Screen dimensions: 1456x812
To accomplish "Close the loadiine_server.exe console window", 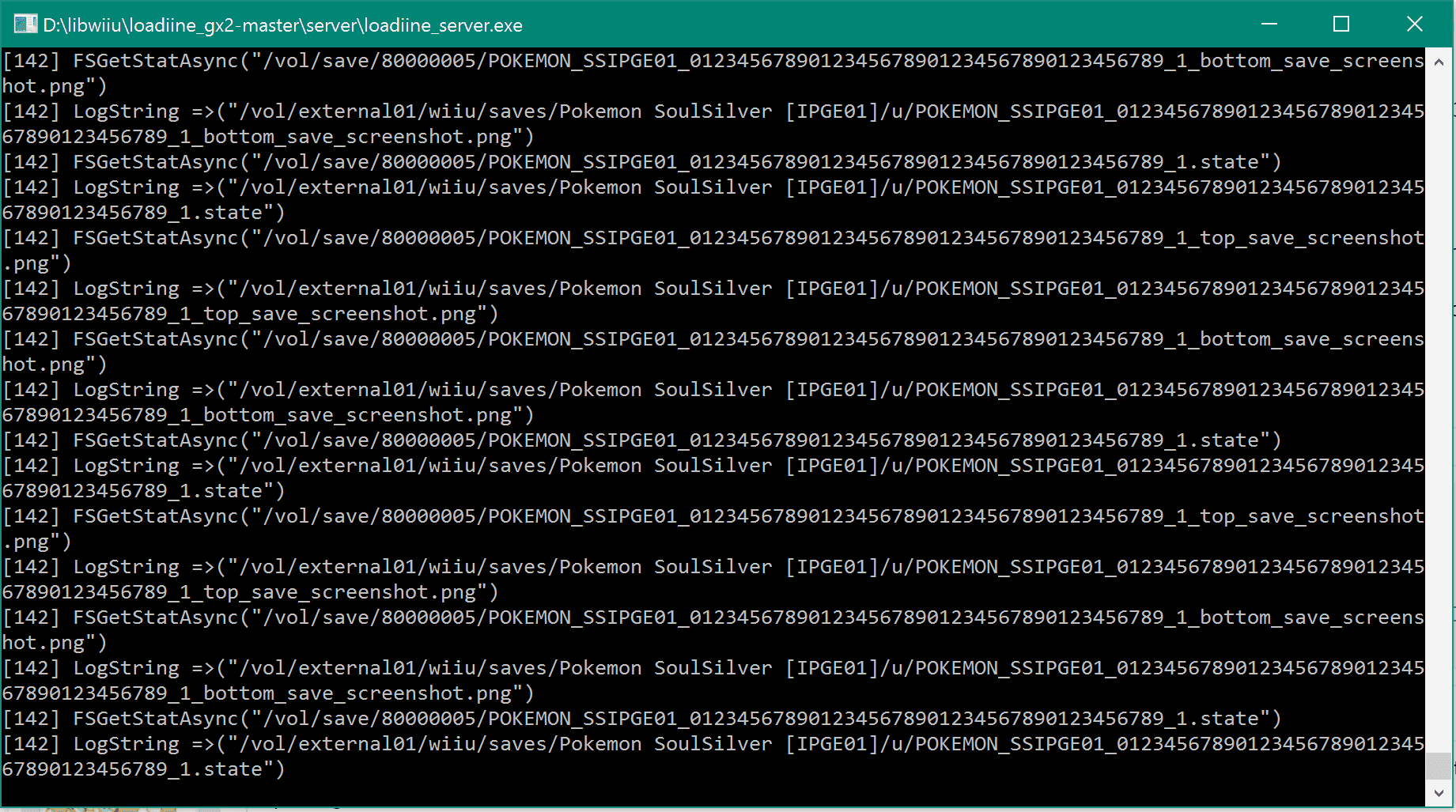I will tap(1415, 25).
